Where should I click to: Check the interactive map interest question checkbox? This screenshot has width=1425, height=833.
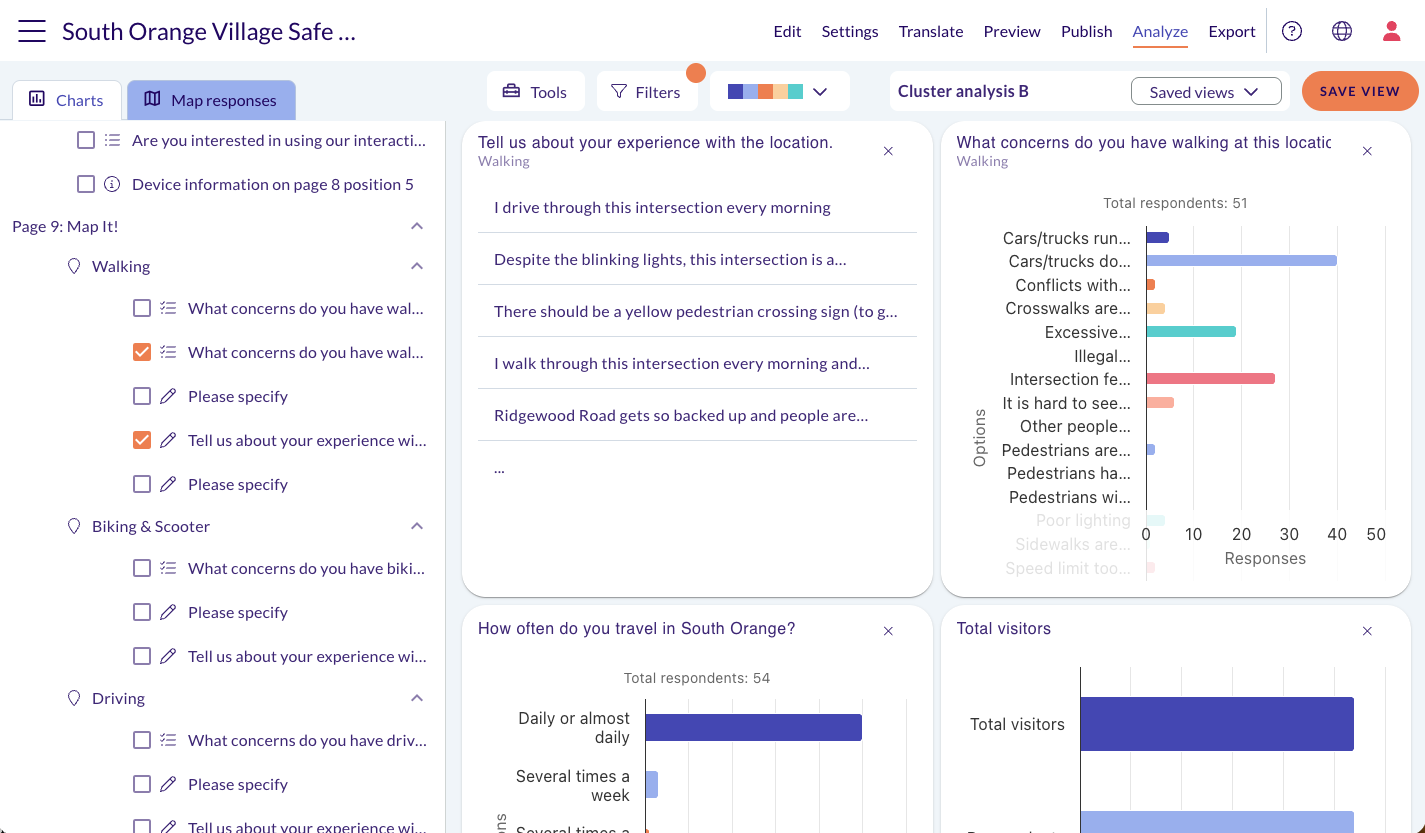point(86,140)
